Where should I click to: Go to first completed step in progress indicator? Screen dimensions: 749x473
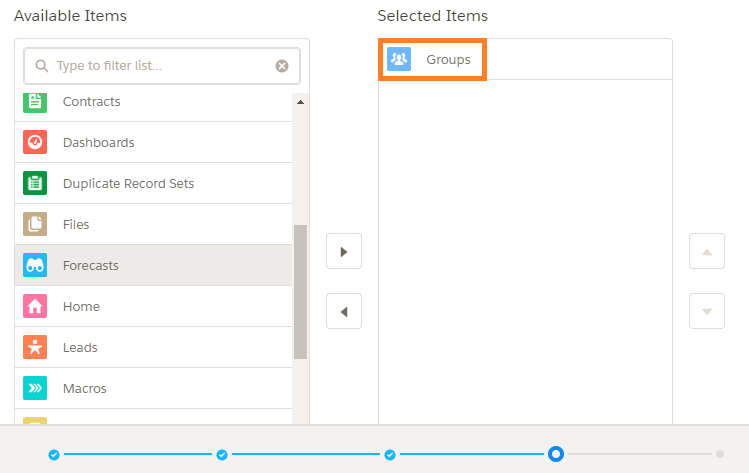coord(54,454)
